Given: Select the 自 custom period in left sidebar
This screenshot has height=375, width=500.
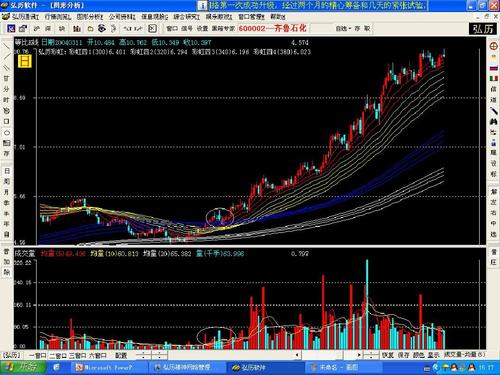Looking at the screenshot, I should [x=6, y=234].
